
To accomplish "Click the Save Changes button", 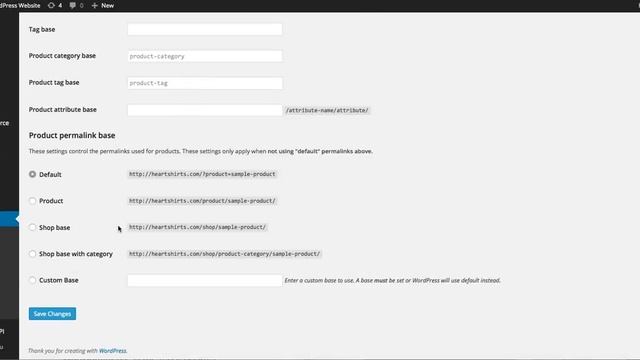I will pyautogui.click(x=52, y=314).
